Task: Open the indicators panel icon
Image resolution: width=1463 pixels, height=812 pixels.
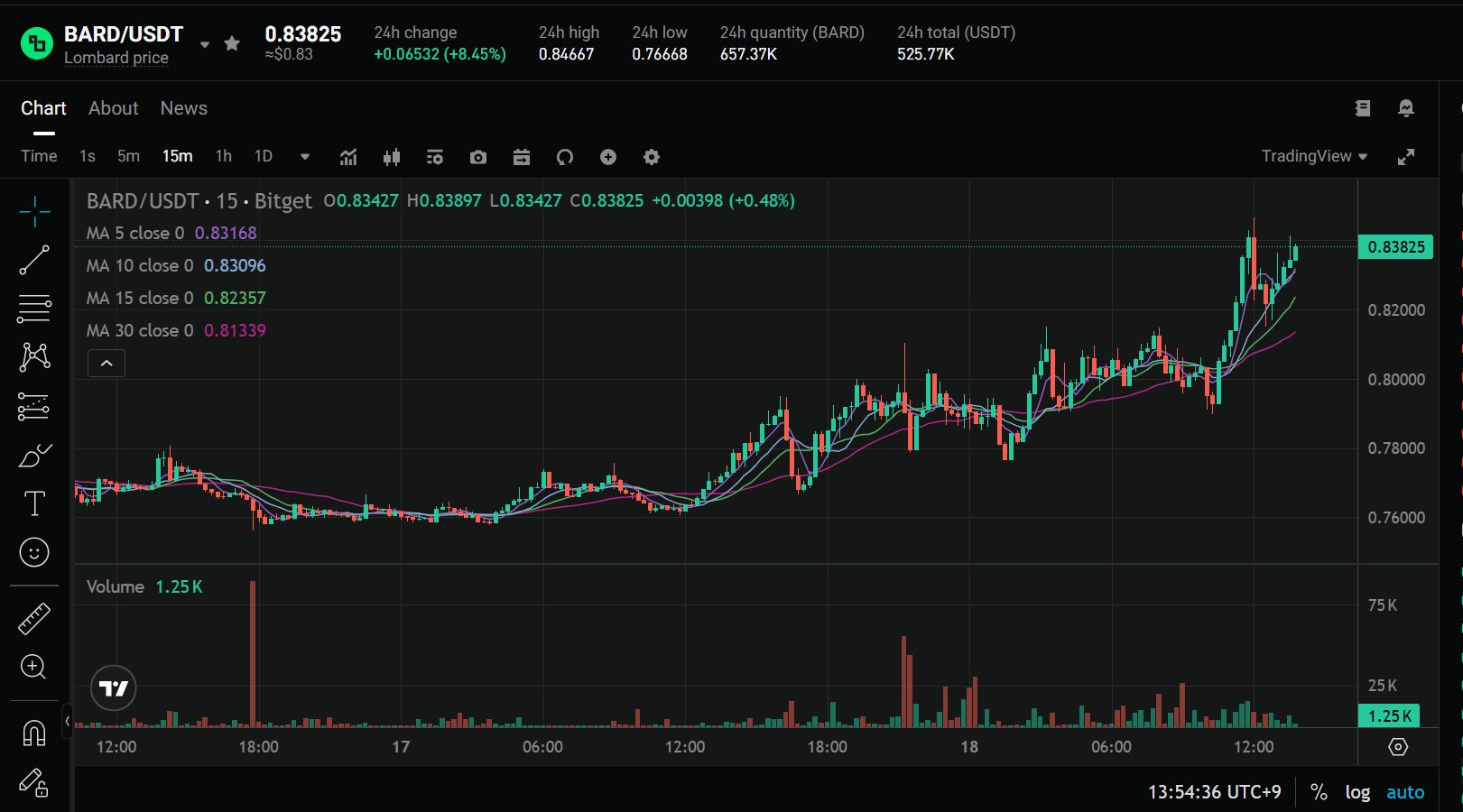Action: click(348, 157)
